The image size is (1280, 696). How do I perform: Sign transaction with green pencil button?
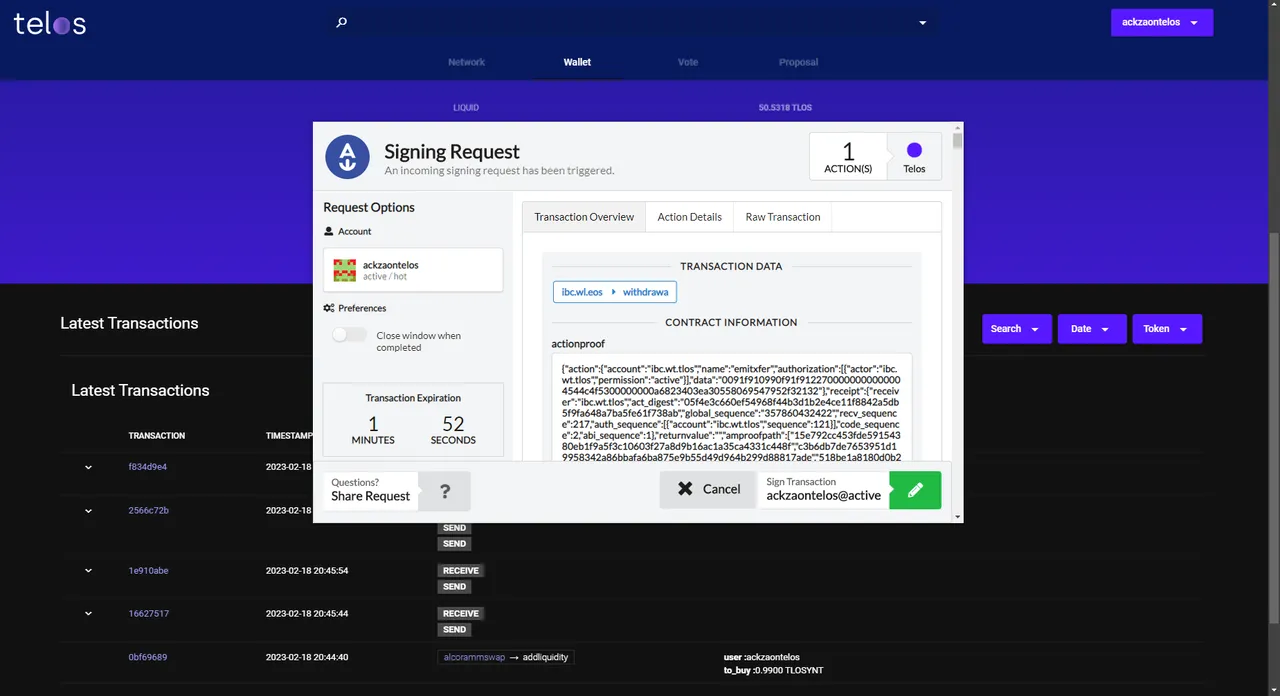tap(915, 490)
